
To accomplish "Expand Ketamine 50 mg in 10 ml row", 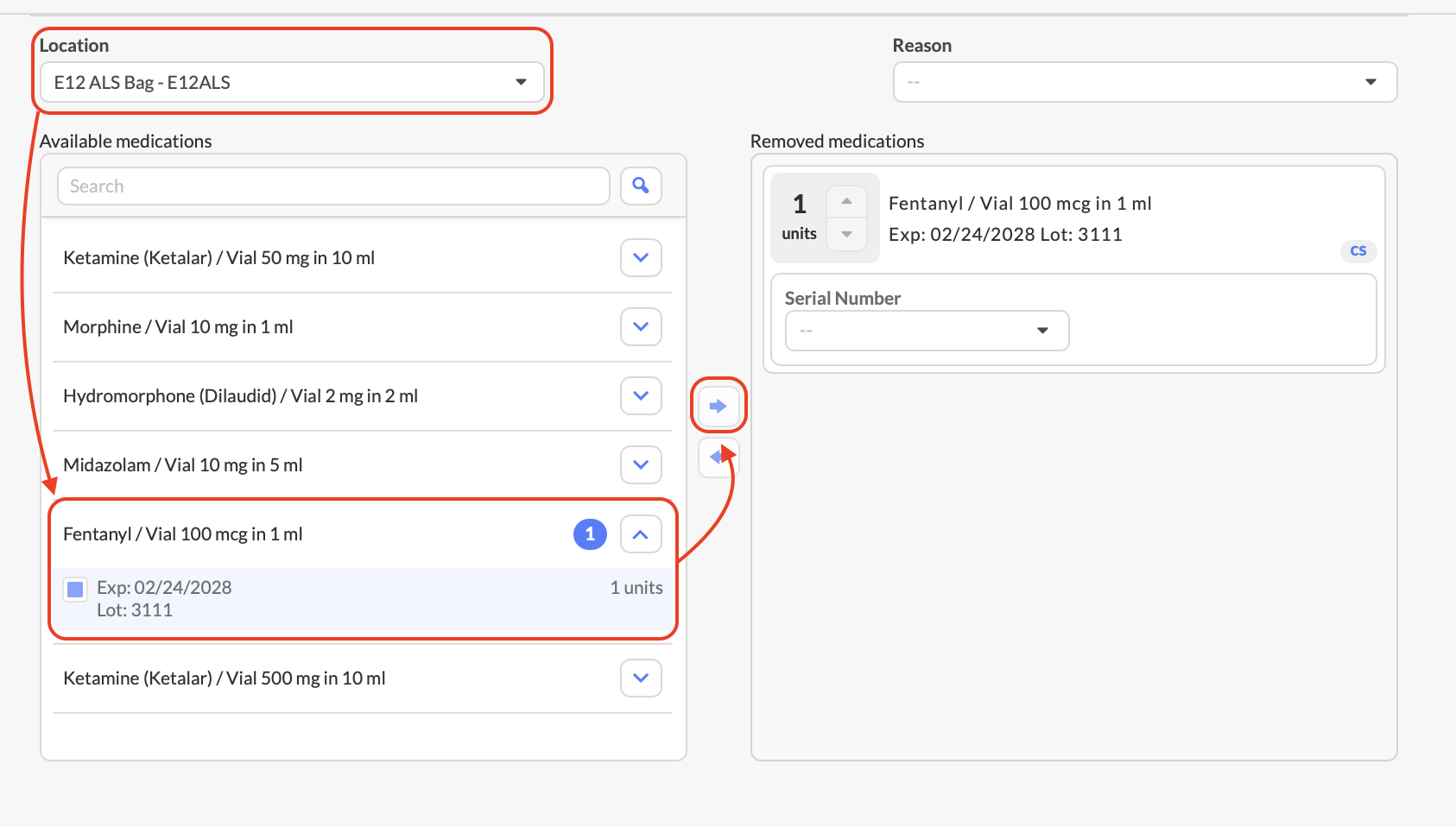I will (641, 258).
